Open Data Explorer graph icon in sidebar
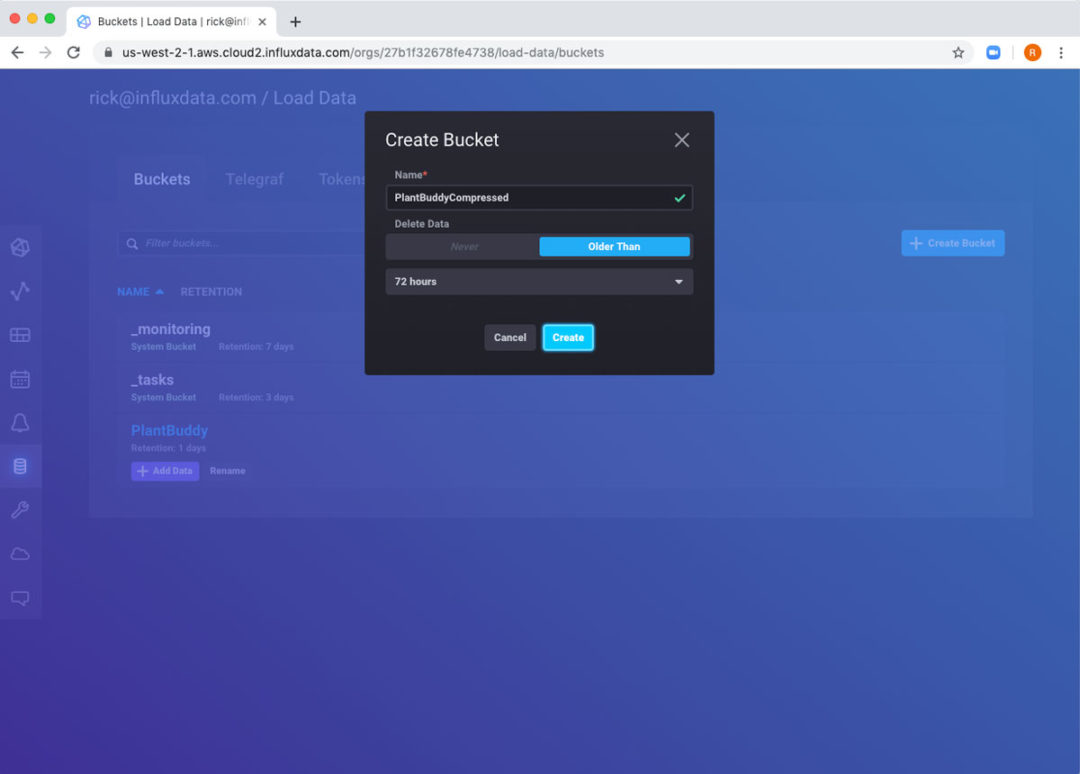The width and height of the screenshot is (1080, 774). click(20, 291)
